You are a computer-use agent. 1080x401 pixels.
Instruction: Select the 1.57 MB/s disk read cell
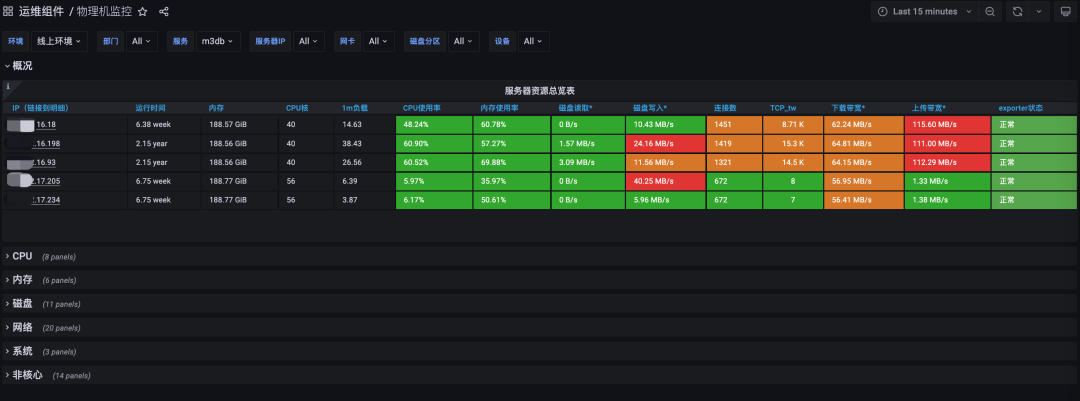pyautogui.click(x=588, y=143)
